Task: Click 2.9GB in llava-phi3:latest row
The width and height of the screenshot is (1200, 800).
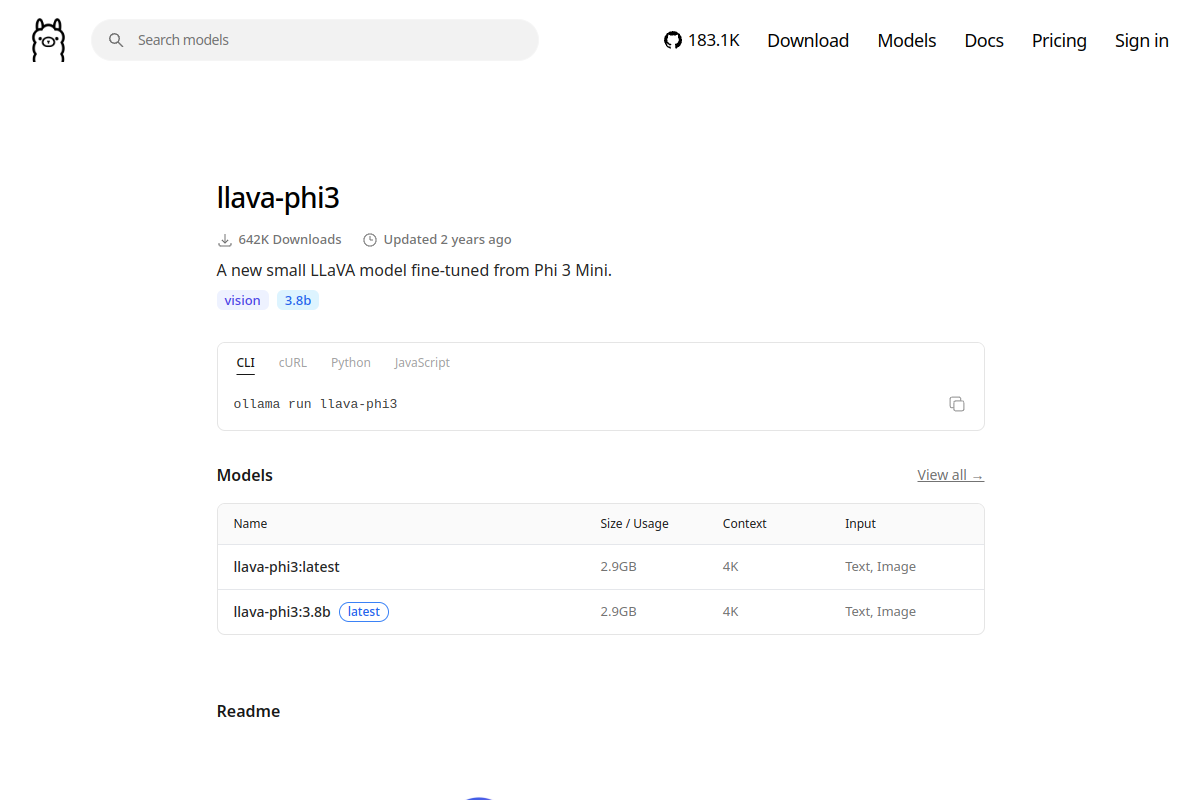Action: pyautogui.click(x=618, y=567)
